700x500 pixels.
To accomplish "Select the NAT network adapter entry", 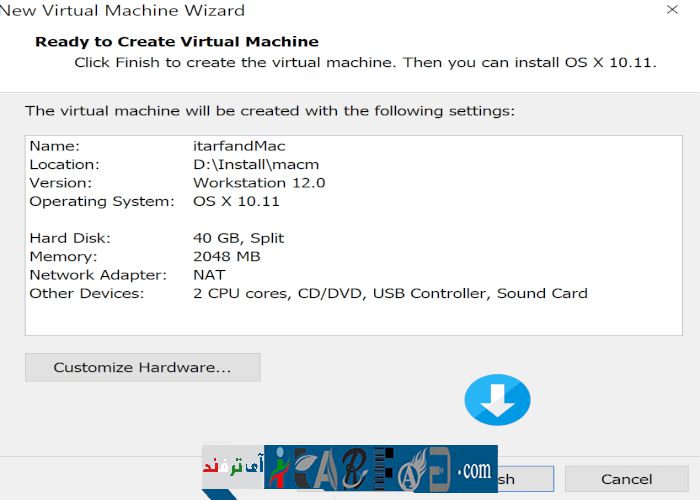I will point(209,274).
